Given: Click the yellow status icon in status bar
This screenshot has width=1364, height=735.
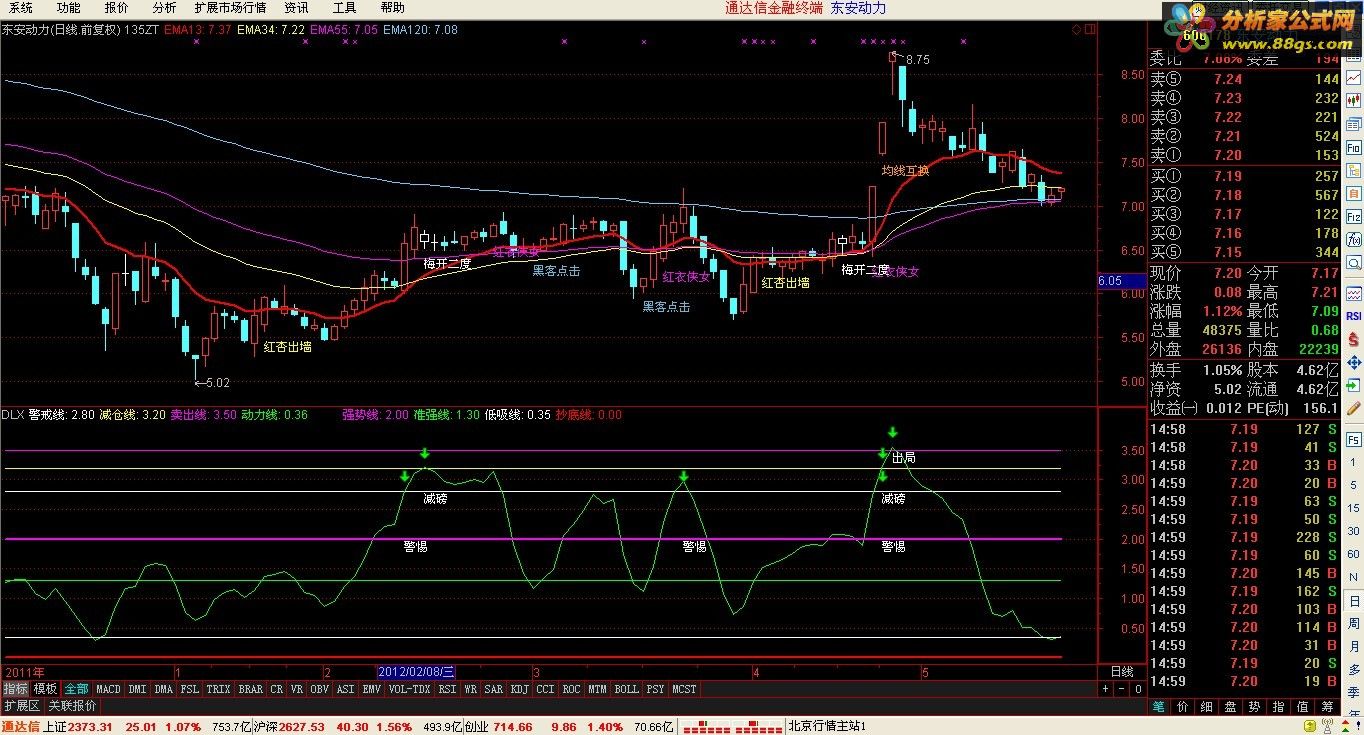Looking at the screenshot, I should 1308,726.
